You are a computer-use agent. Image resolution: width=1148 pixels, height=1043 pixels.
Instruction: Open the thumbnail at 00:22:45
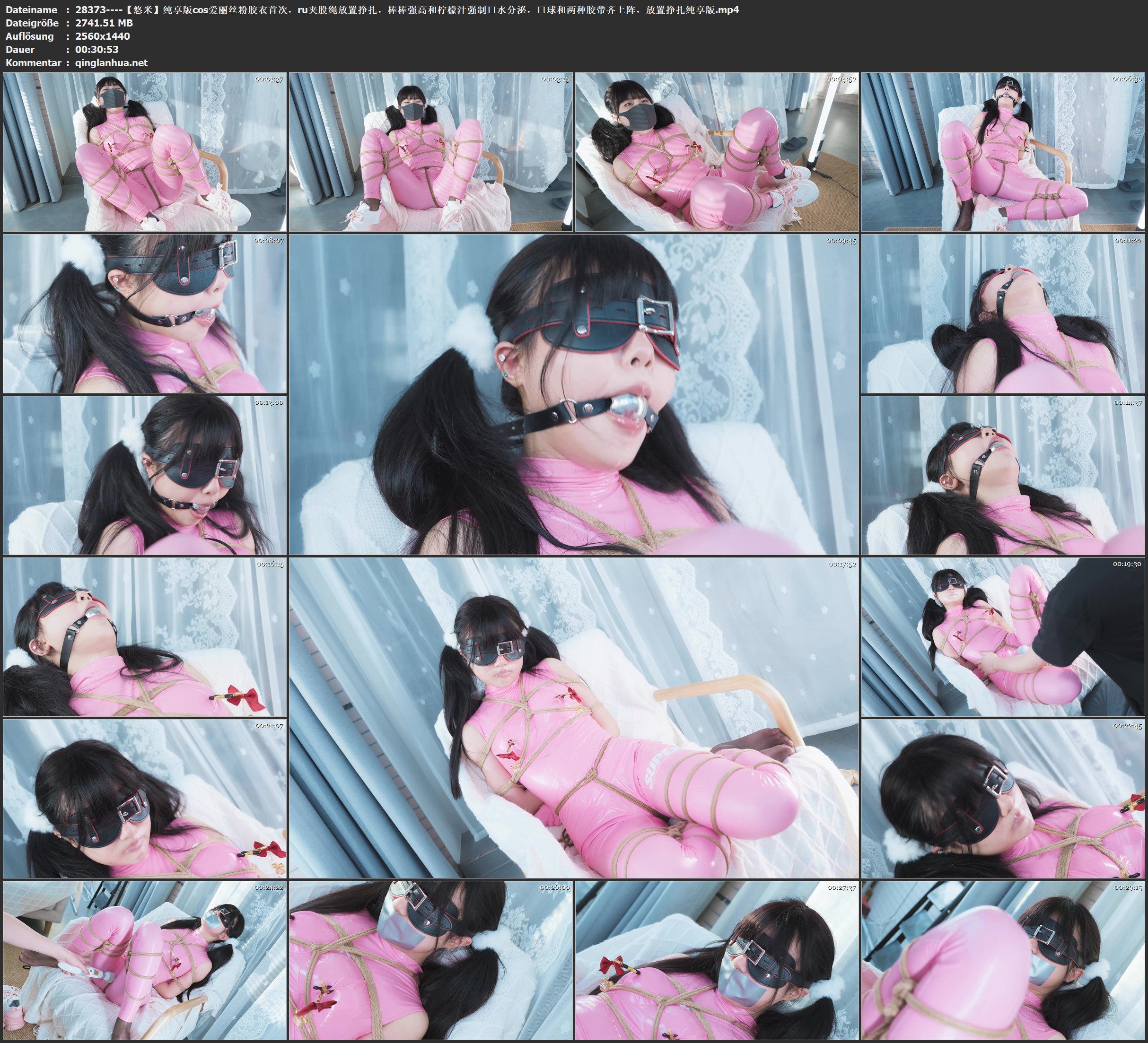click(1003, 799)
